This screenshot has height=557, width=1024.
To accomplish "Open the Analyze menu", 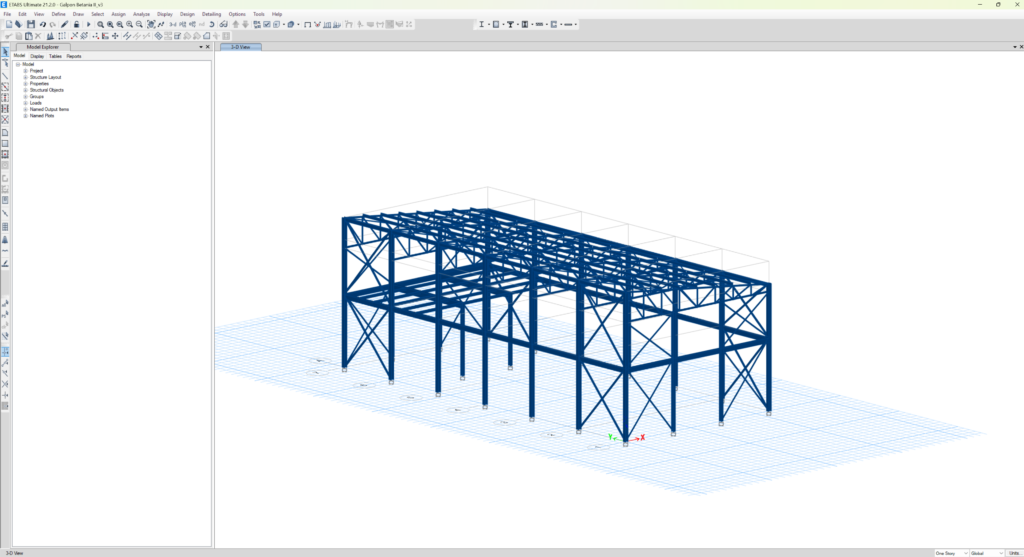I will [141, 14].
